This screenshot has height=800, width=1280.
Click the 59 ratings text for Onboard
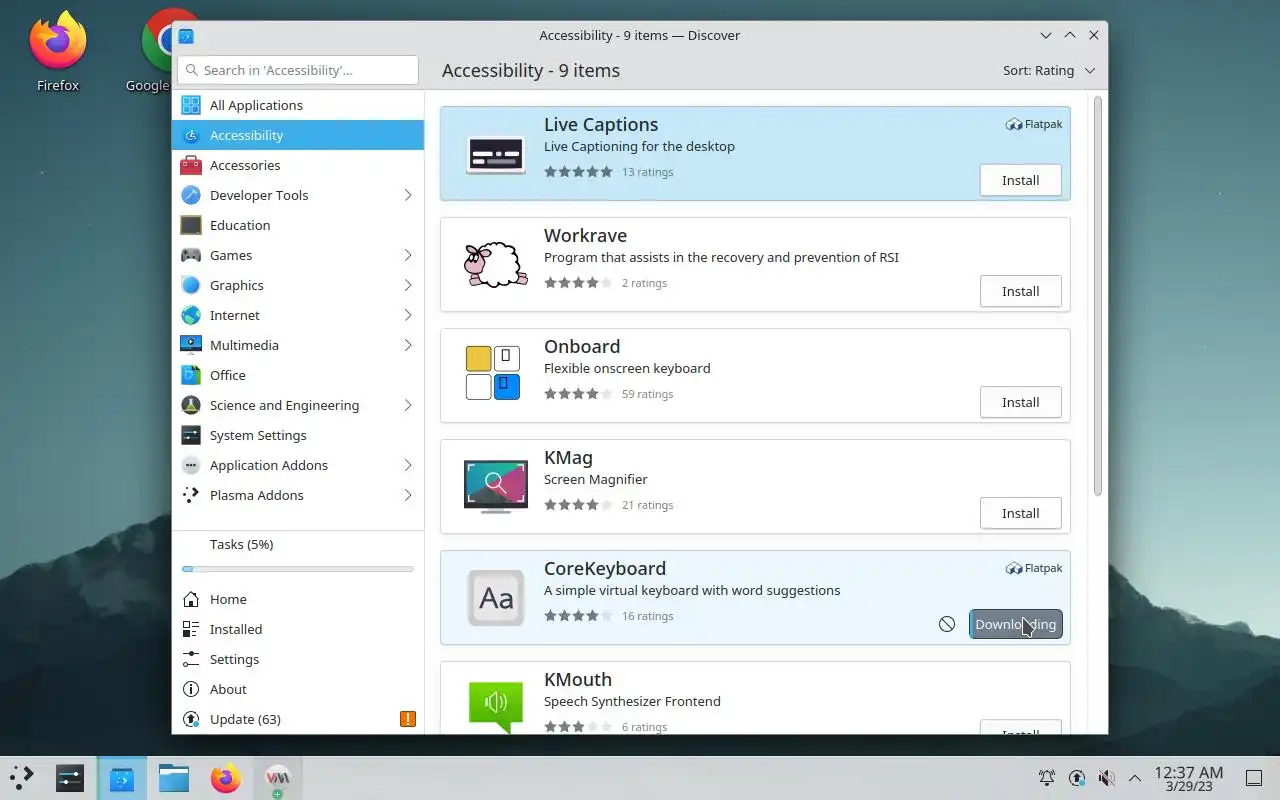coord(647,394)
